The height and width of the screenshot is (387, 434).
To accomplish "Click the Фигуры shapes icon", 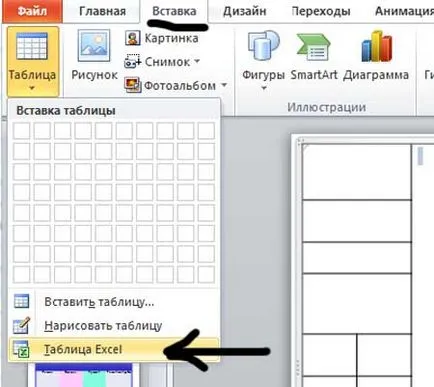I will click(263, 47).
